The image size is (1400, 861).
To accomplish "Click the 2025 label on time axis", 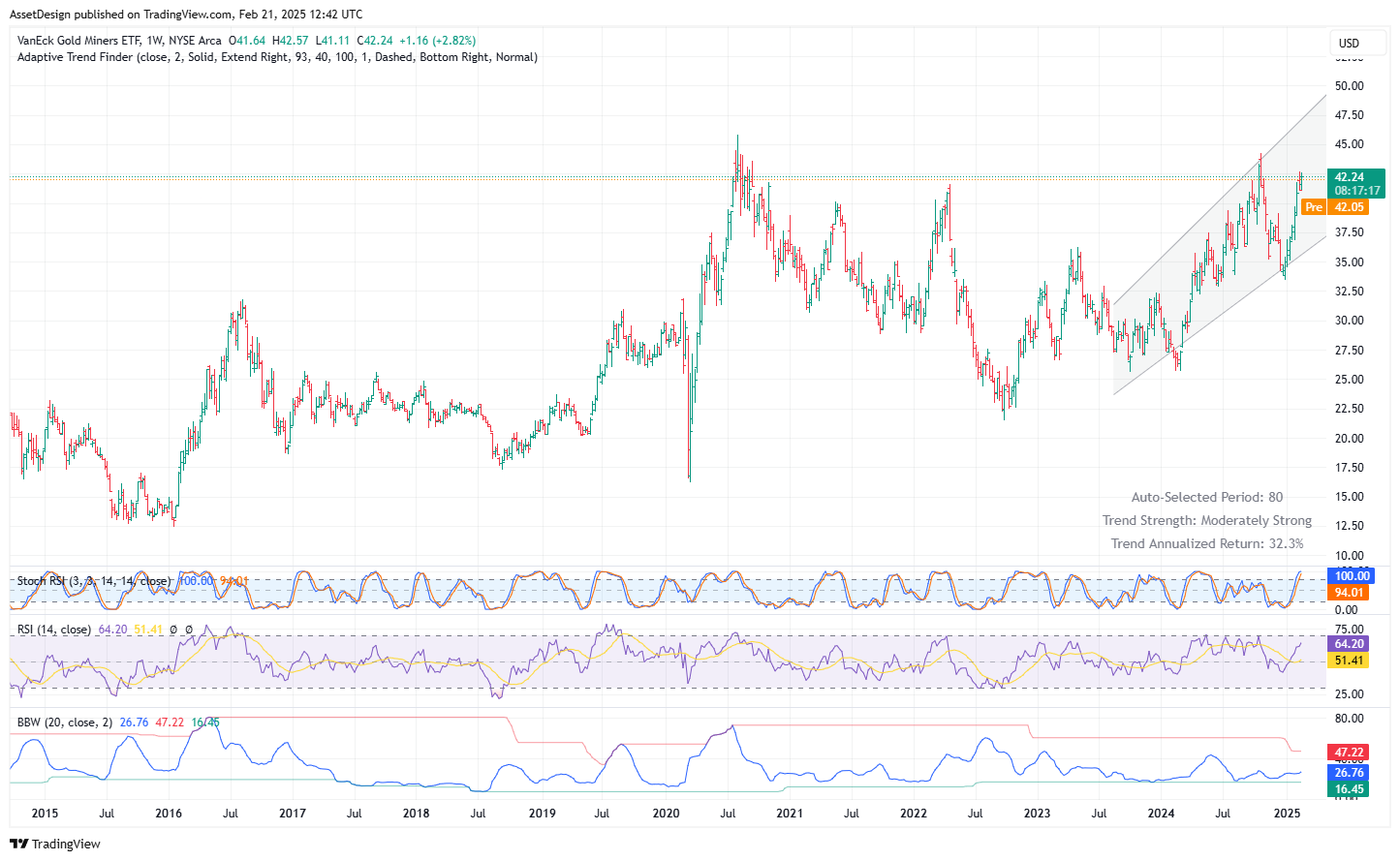I will pyautogui.click(x=1287, y=814).
